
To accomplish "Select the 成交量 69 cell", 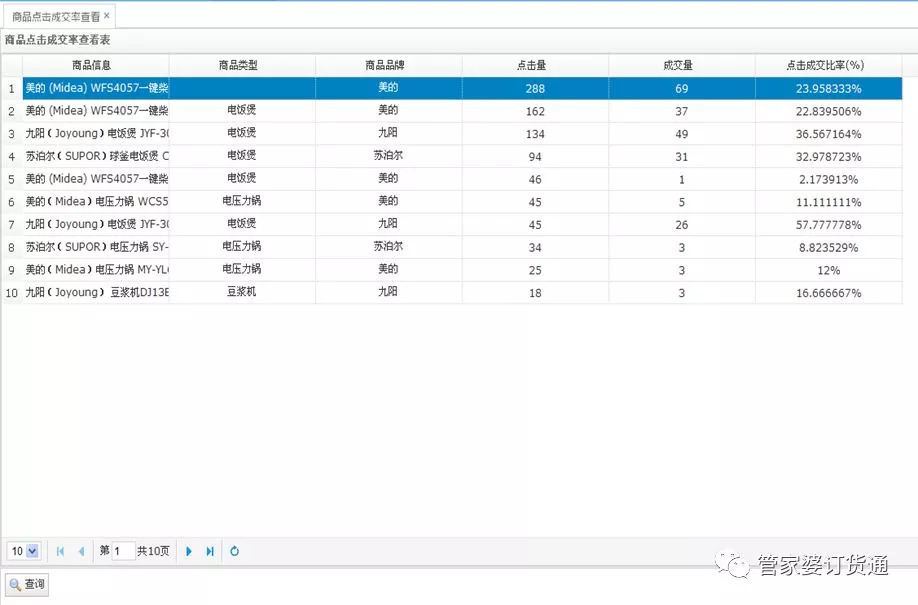I will (x=681, y=88).
